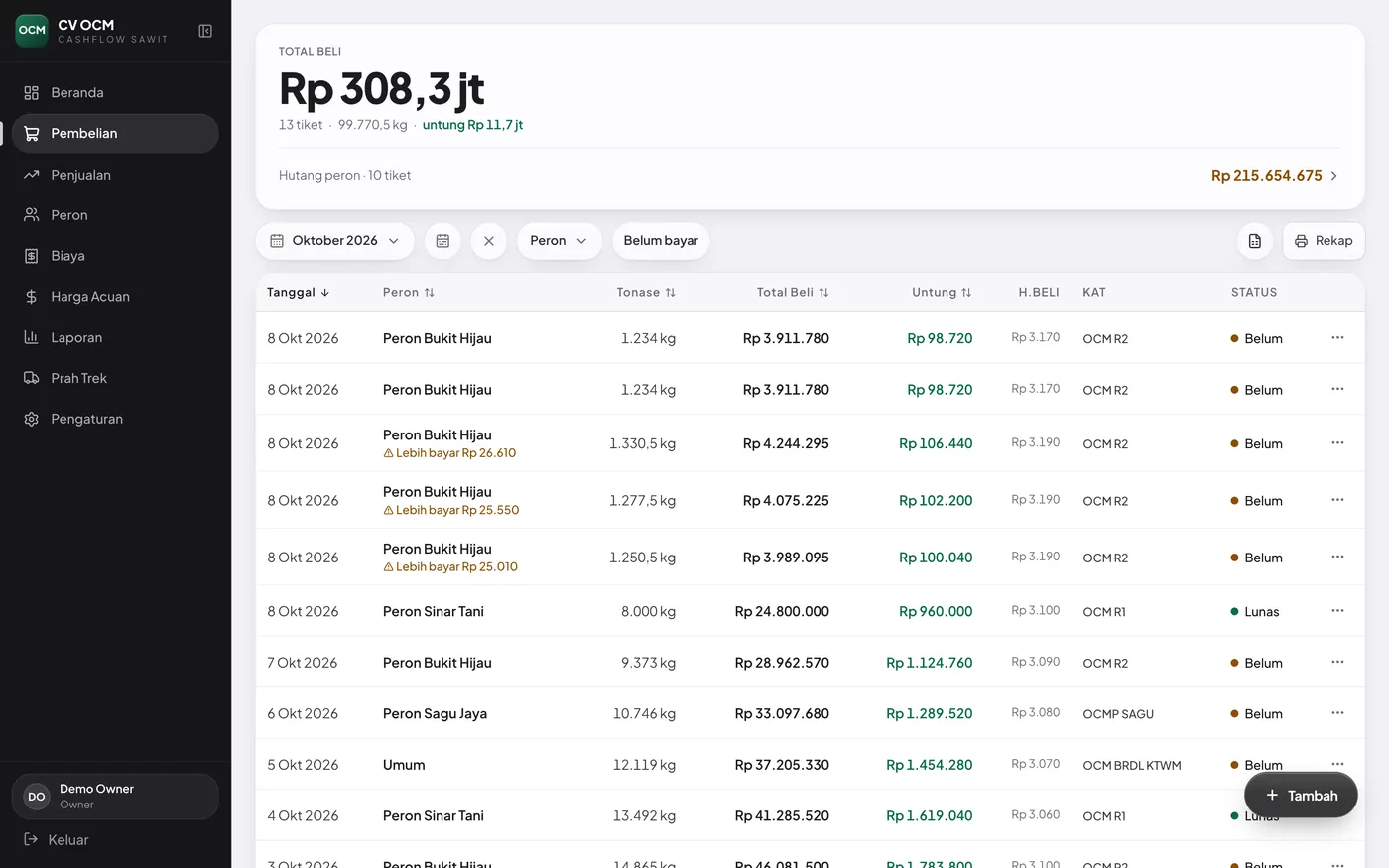
Task: Sort by Untung column
Action: coord(942,293)
